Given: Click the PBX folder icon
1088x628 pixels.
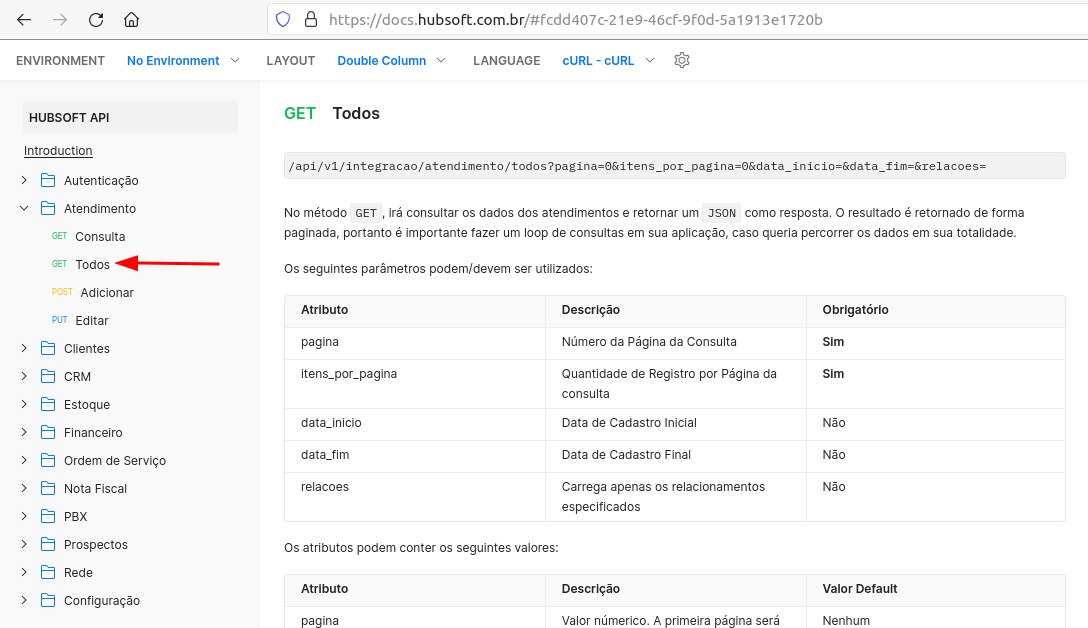Looking at the screenshot, I should point(48,516).
